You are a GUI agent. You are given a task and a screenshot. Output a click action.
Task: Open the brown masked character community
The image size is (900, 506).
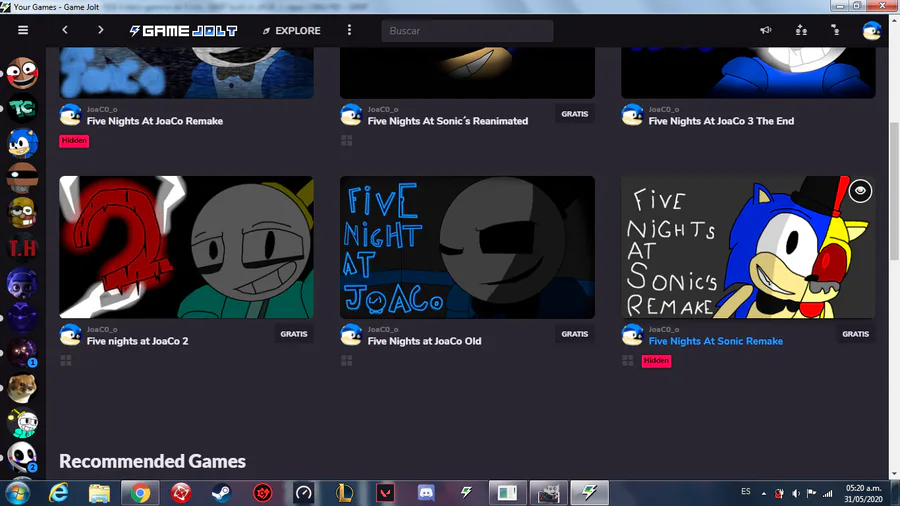click(22, 178)
